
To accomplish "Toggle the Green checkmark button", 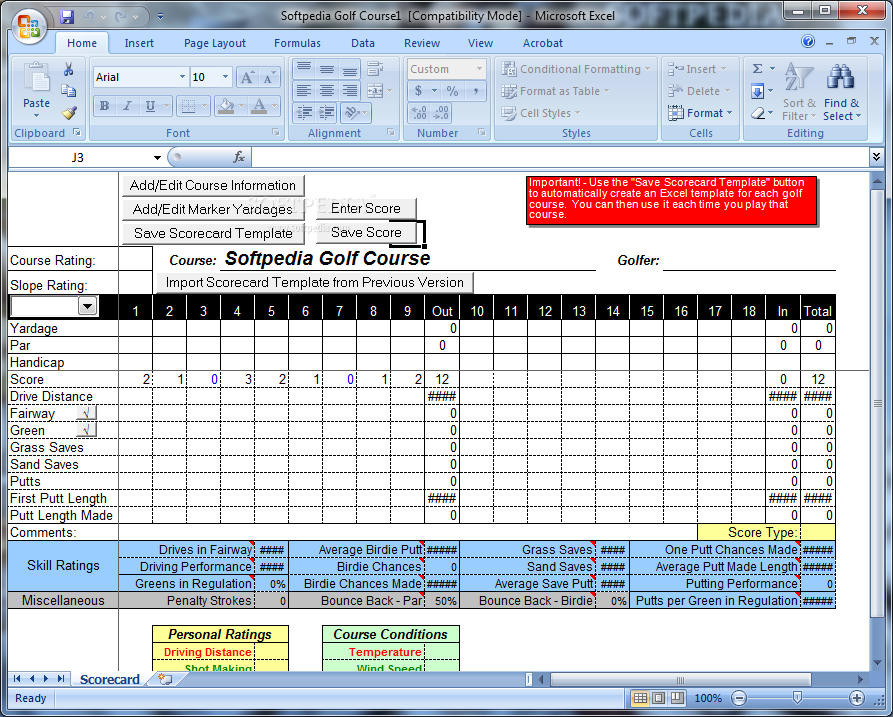I will point(87,430).
